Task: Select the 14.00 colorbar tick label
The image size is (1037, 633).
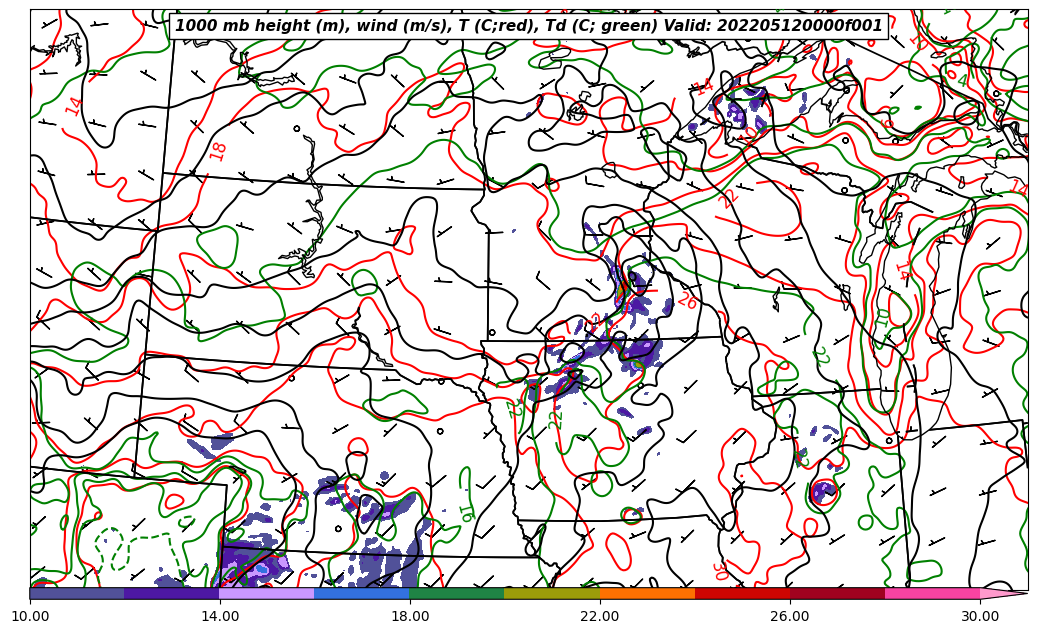Action: (x=220, y=616)
